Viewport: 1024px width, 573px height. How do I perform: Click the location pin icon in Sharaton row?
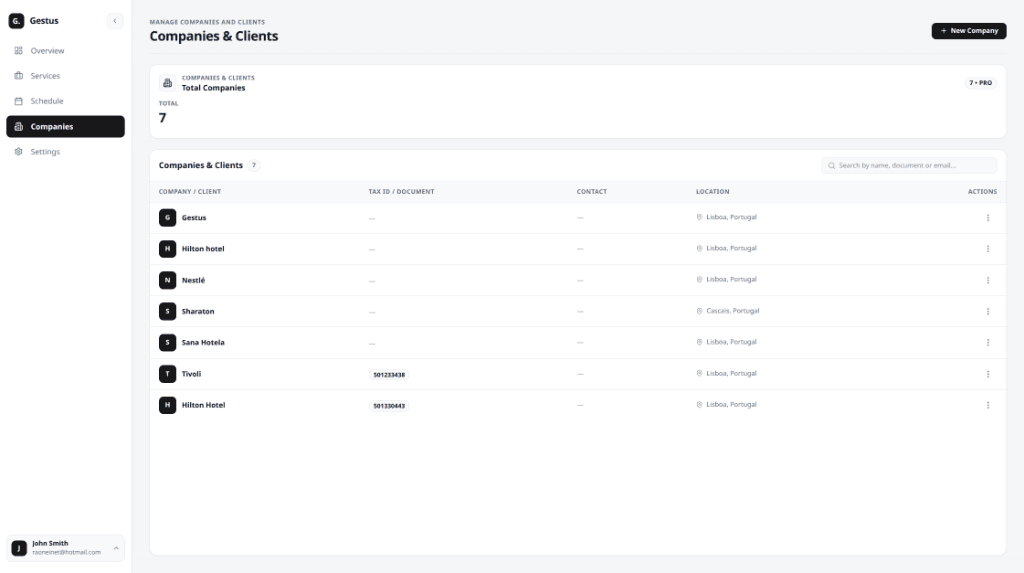click(699, 311)
